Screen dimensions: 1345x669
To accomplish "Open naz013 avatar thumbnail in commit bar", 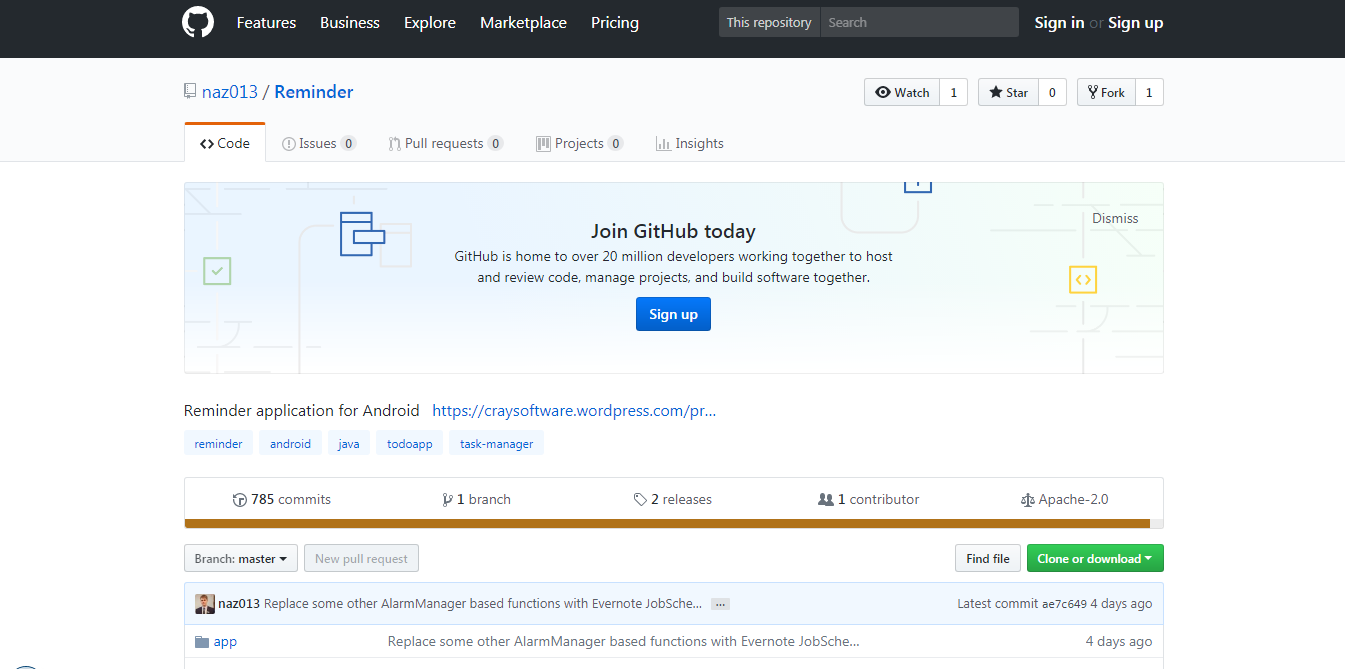I will click(x=205, y=604).
